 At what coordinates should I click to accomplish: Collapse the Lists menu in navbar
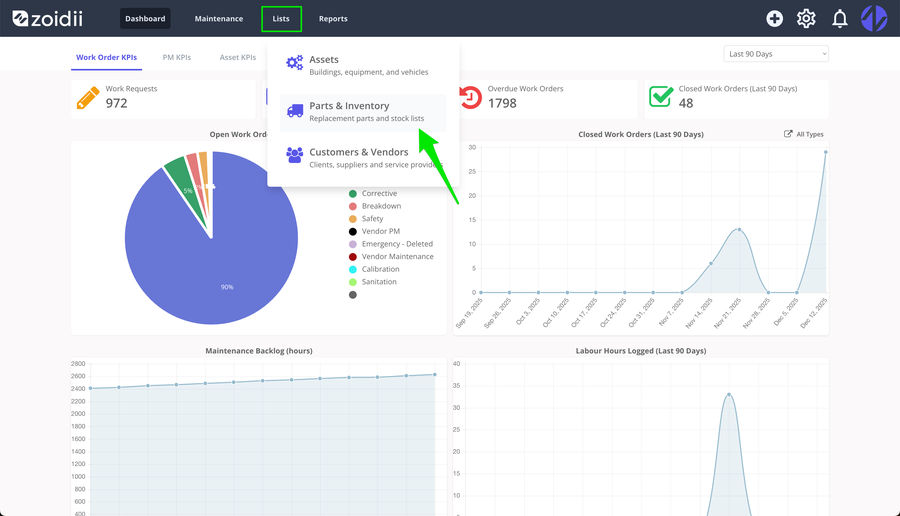pyautogui.click(x=281, y=19)
